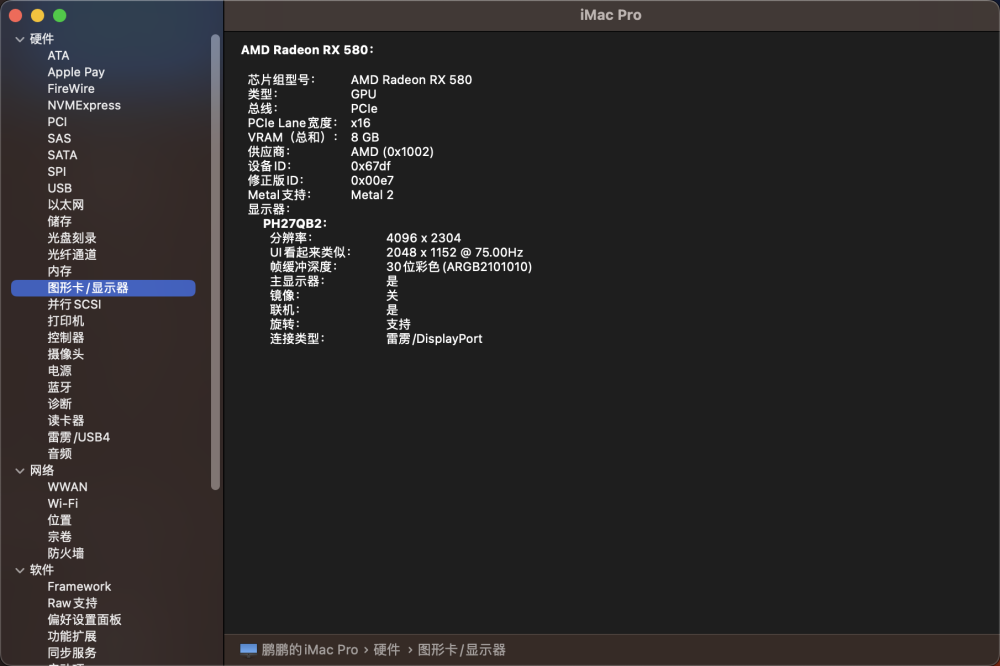Select WWAN under 网络
Screen dimensions: 1000x666
[x=68, y=487]
